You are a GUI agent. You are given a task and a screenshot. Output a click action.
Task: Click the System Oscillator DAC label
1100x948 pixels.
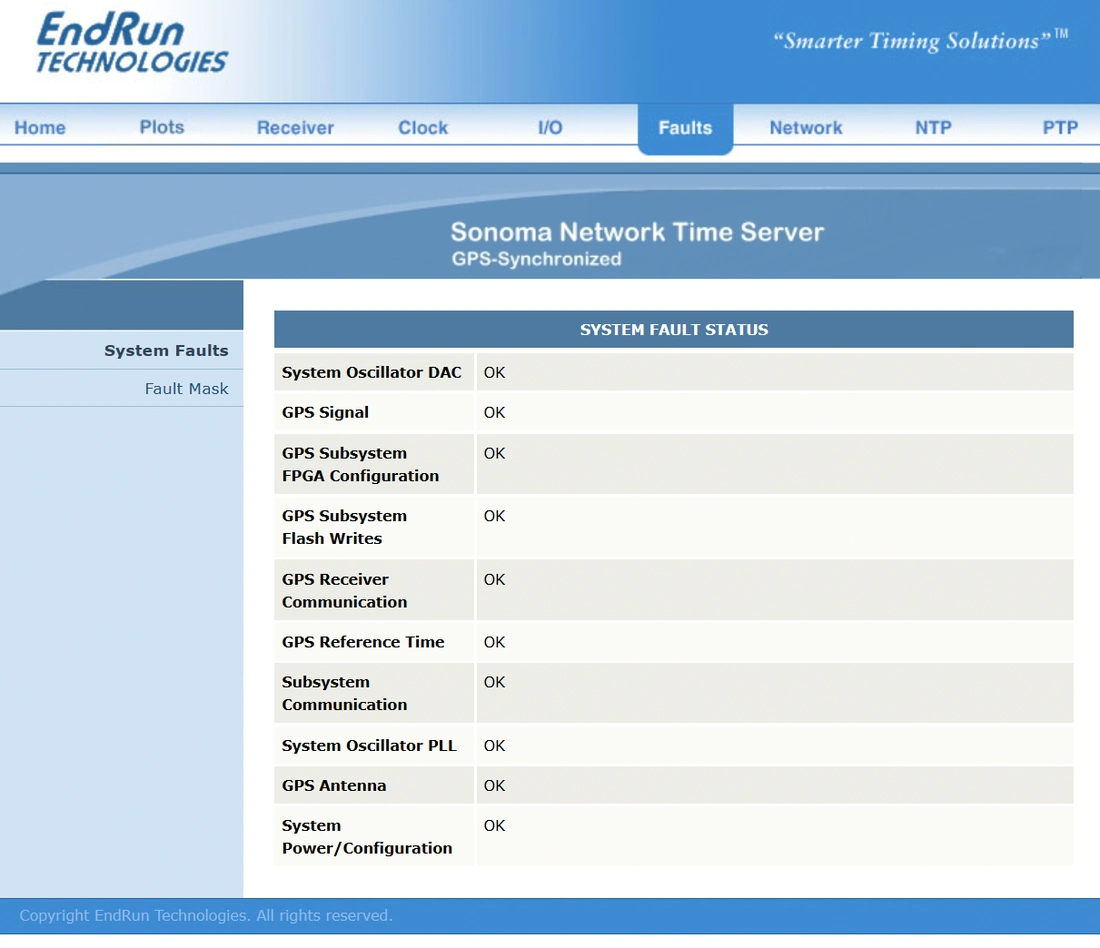[372, 373]
